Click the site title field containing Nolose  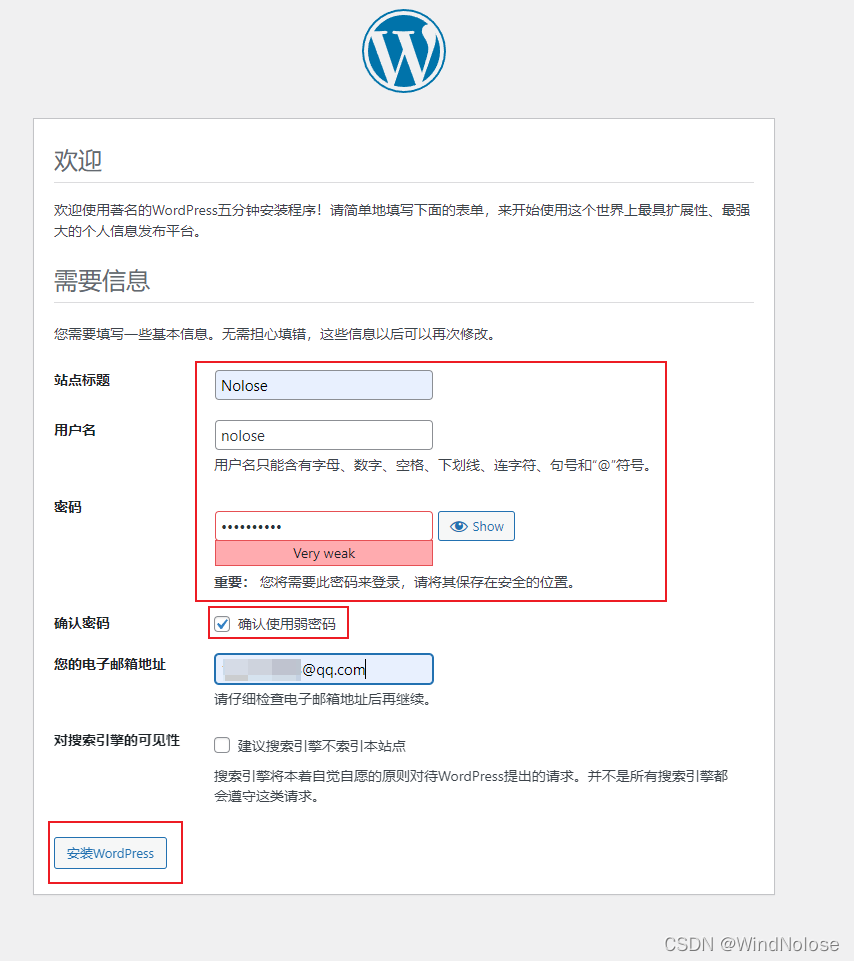[324, 386]
